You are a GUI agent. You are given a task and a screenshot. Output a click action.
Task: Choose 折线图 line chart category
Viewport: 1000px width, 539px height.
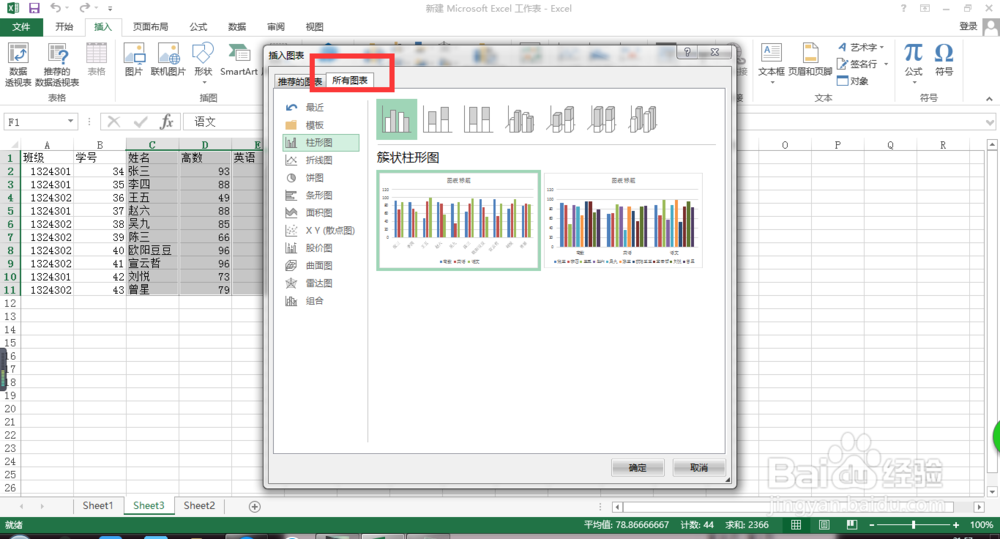coord(321,160)
